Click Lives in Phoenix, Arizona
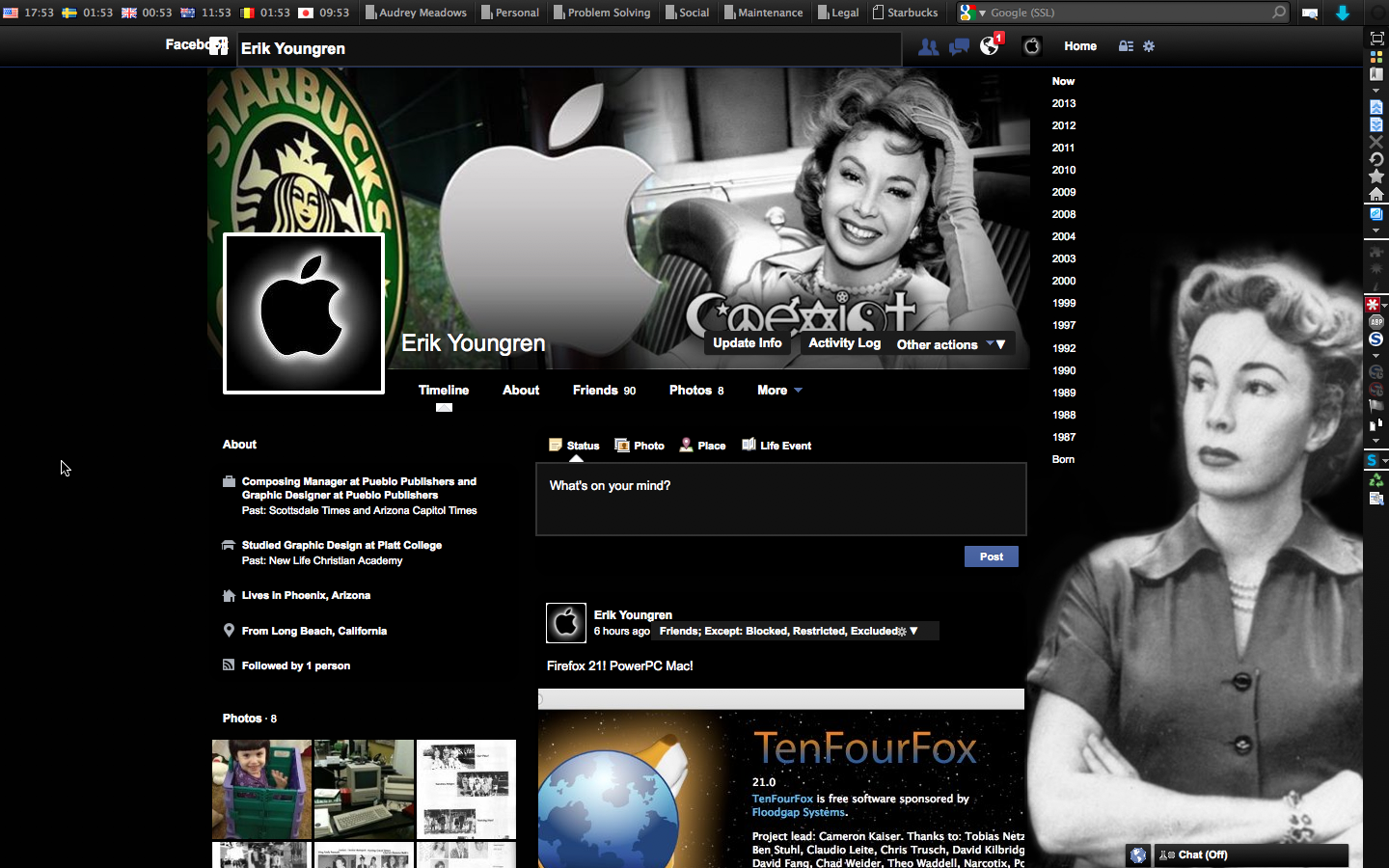Viewport: 1389px width, 868px height. point(306,595)
